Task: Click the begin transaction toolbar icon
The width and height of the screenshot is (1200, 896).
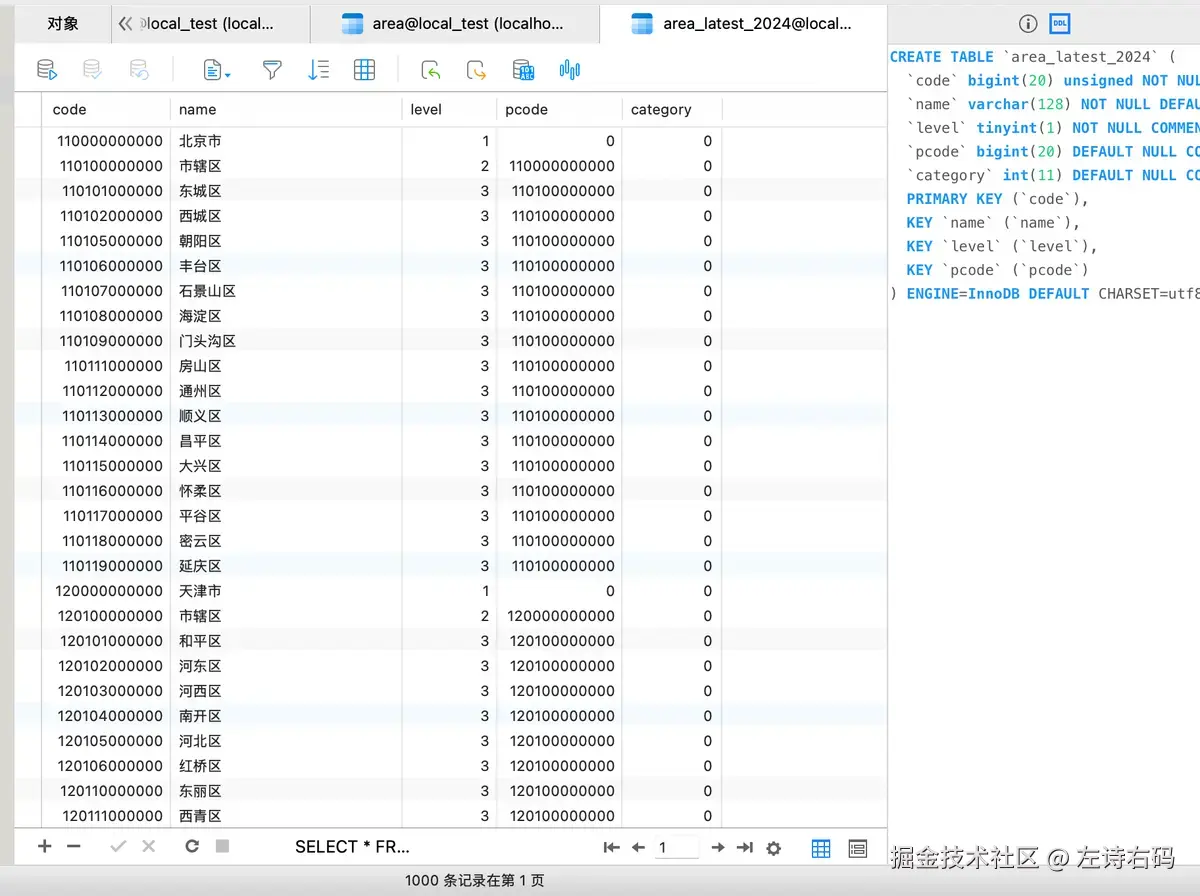Action: tap(46, 69)
